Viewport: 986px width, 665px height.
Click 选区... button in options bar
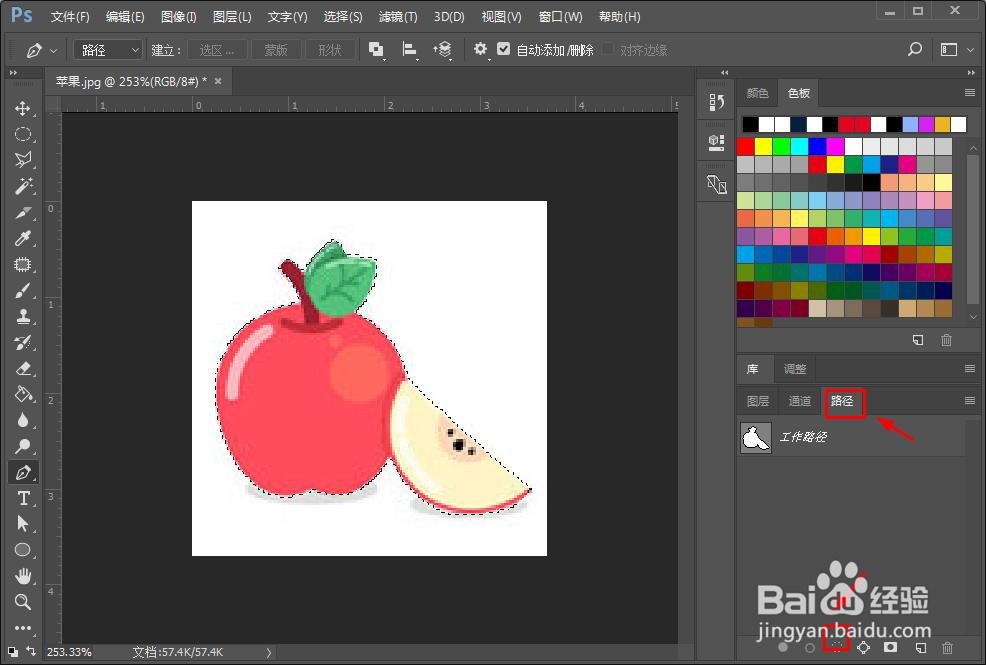point(217,50)
